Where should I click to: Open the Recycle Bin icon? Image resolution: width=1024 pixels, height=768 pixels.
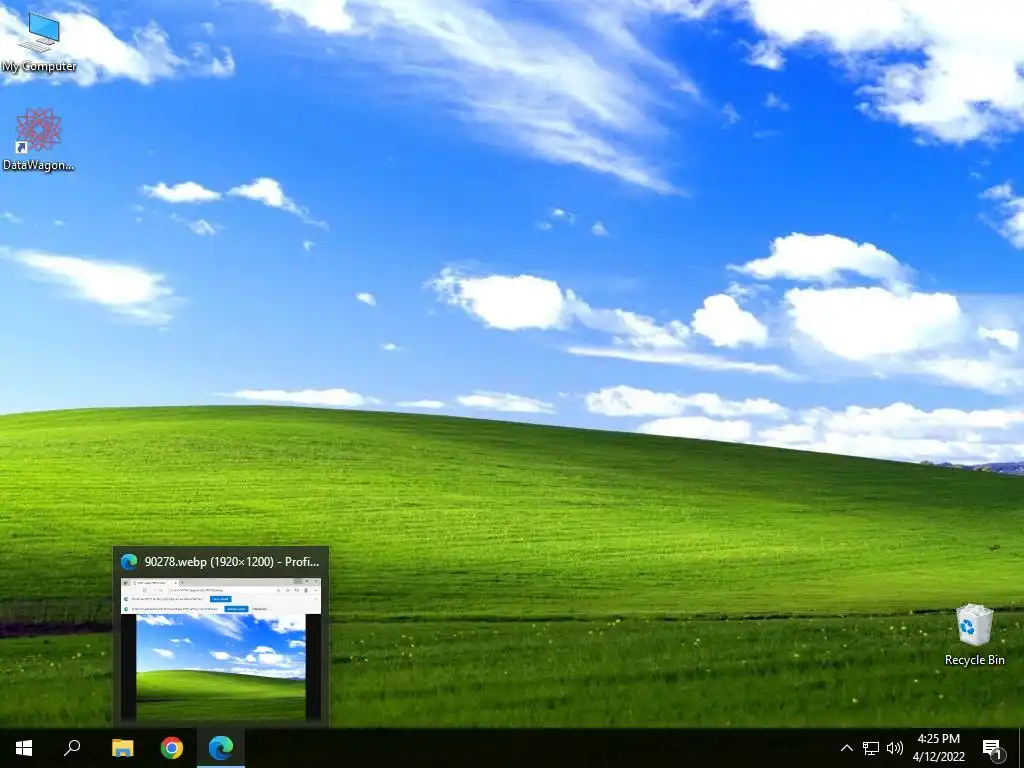974,635
